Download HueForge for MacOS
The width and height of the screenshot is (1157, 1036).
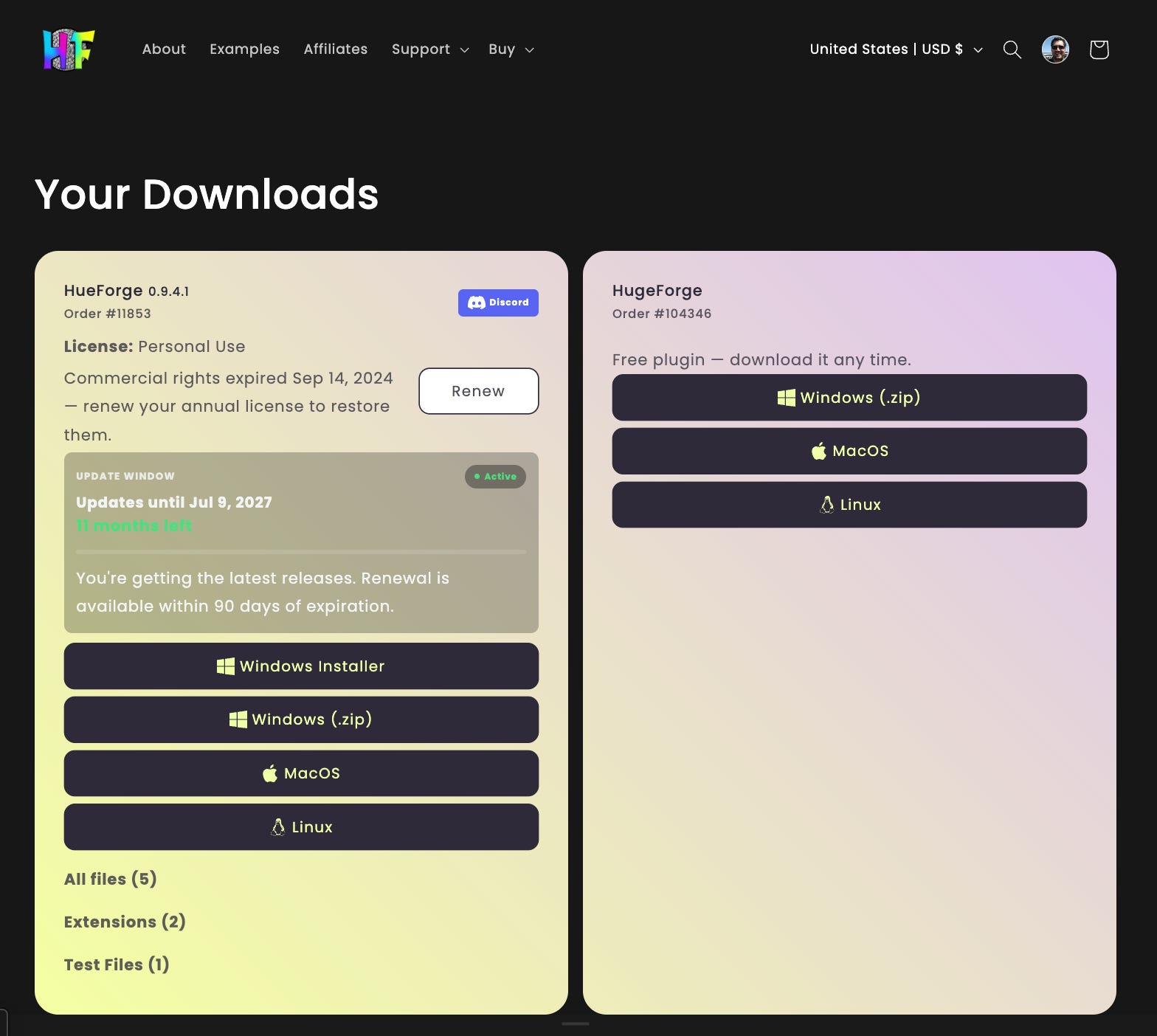[x=301, y=773]
